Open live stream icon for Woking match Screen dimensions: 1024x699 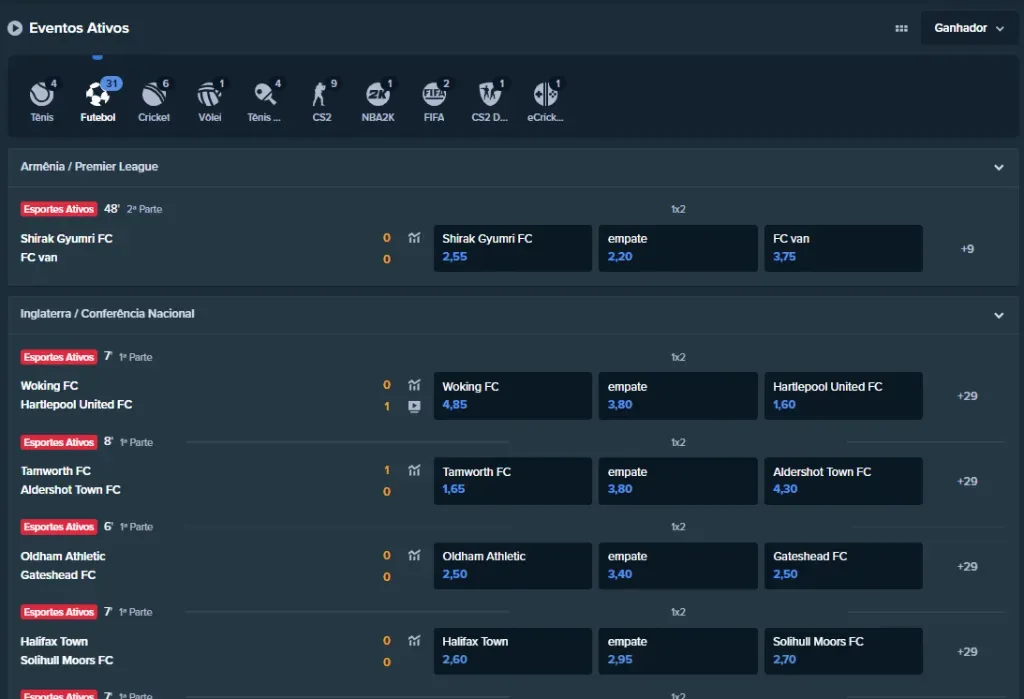click(414, 406)
